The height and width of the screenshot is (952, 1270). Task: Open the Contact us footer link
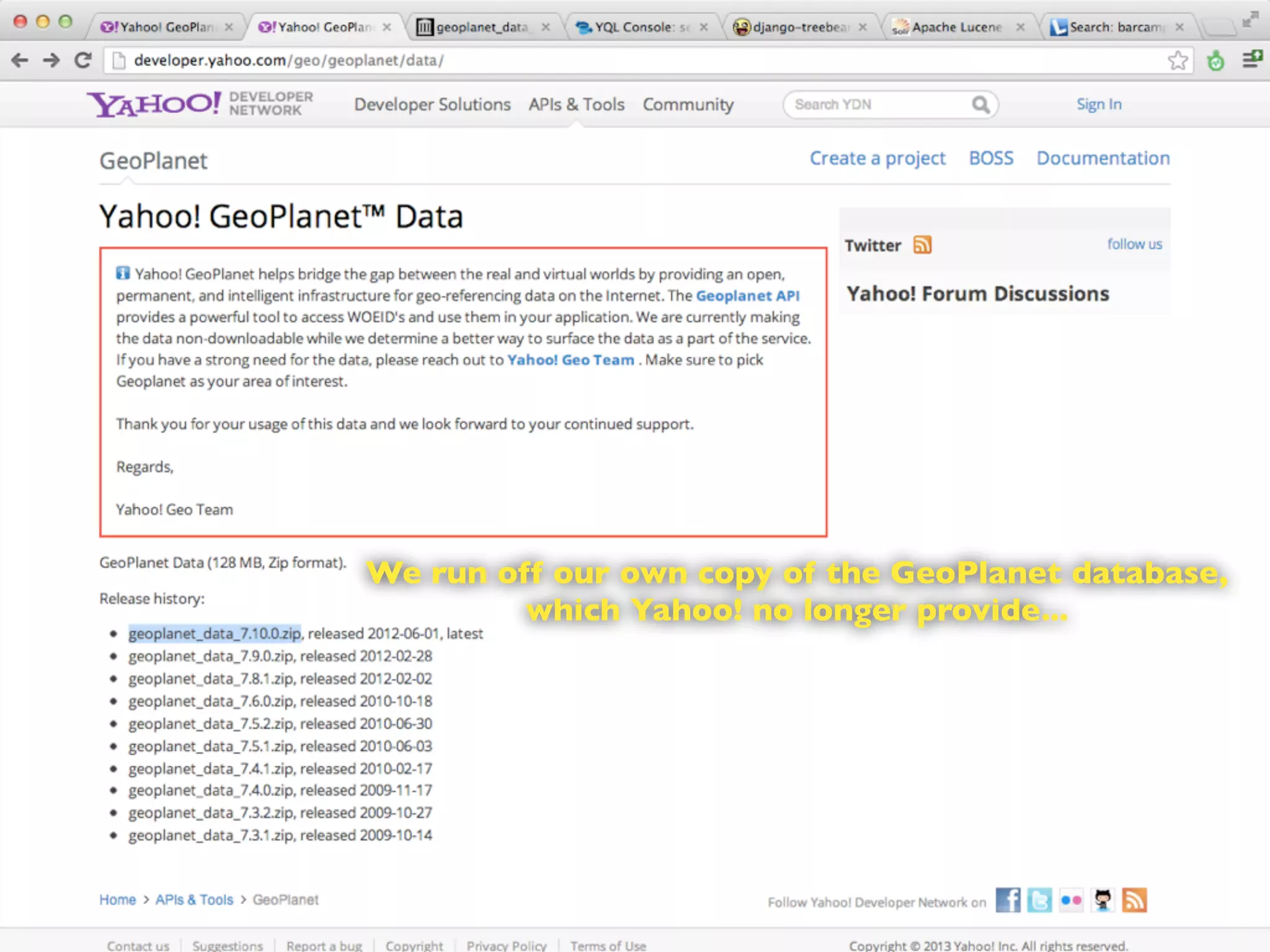[x=138, y=945]
